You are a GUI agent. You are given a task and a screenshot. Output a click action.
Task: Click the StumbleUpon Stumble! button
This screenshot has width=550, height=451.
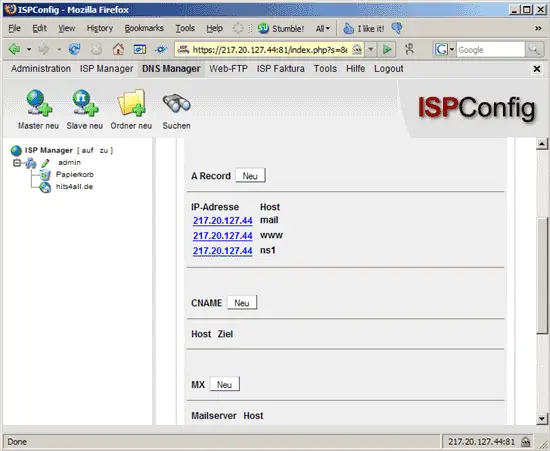pos(281,28)
